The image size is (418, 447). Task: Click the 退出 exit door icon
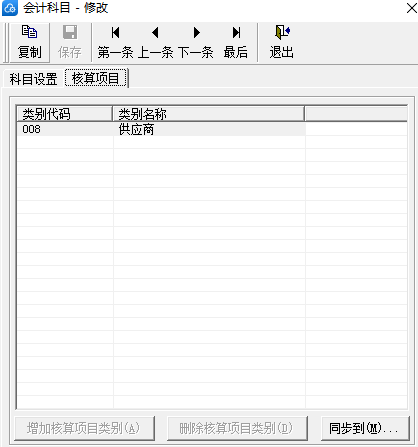(282, 32)
